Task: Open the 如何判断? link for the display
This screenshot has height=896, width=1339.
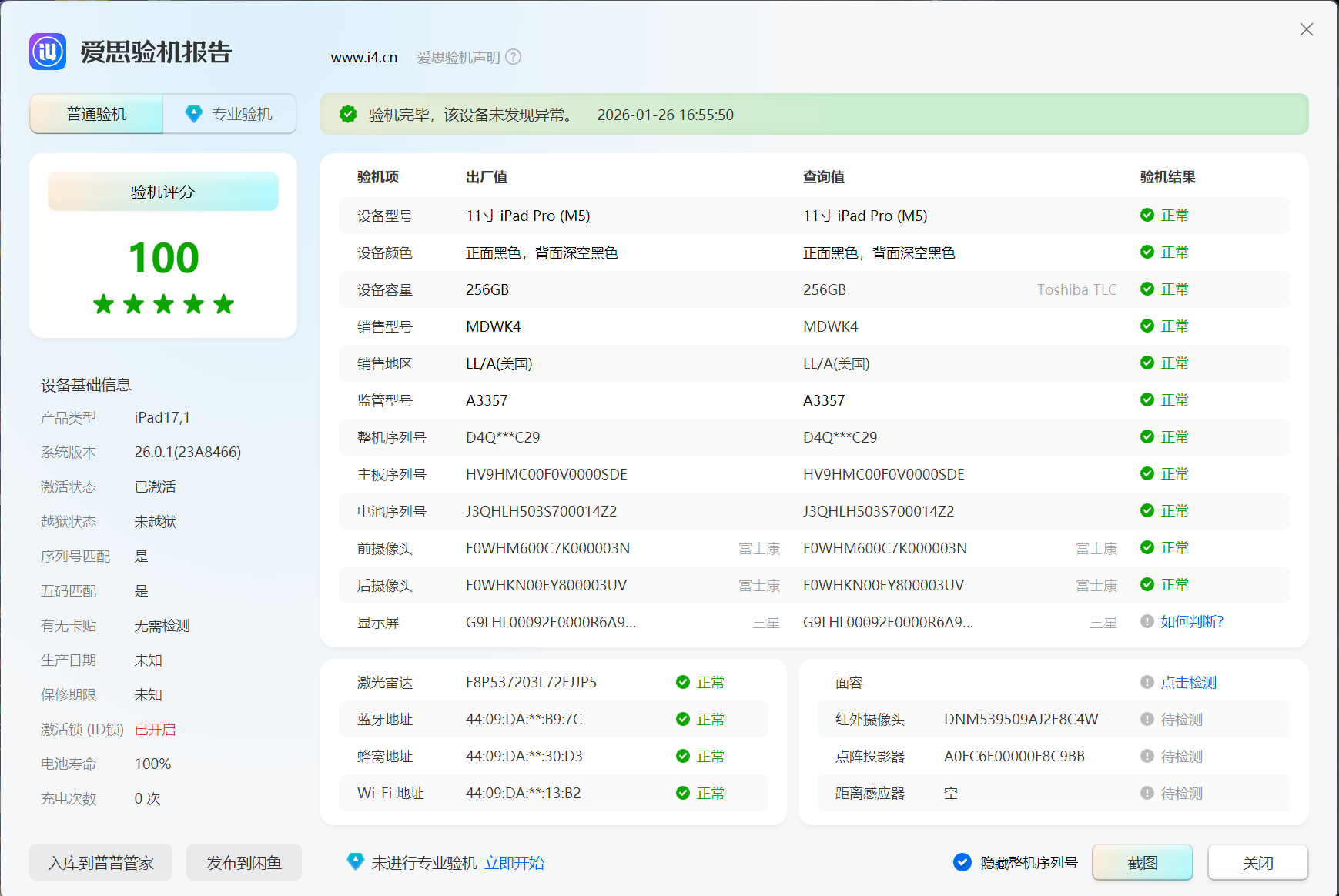Action: pyautogui.click(x=1192, y=621)
